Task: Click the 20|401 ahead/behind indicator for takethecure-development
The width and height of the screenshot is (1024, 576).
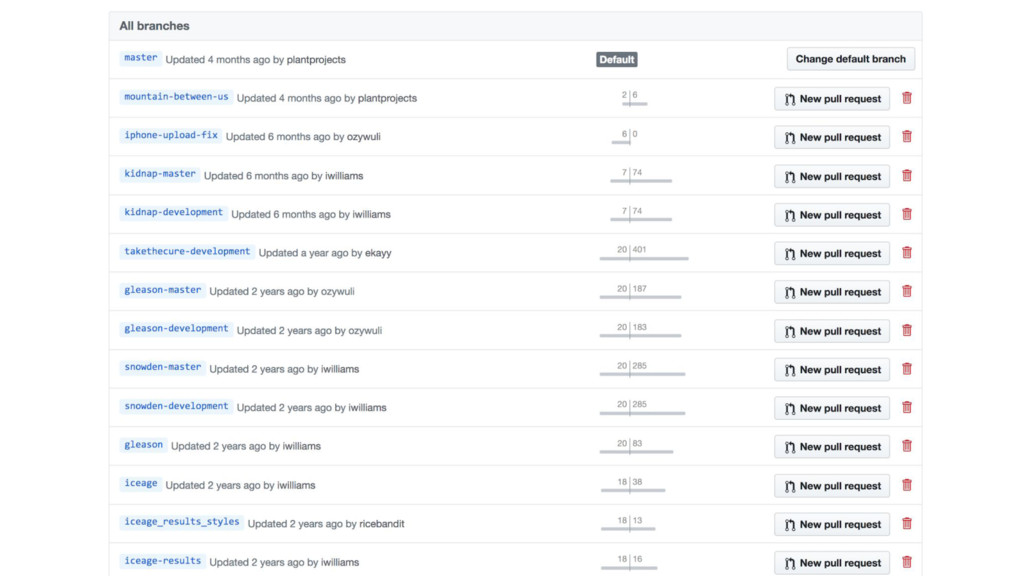Action: pos(643,253)
